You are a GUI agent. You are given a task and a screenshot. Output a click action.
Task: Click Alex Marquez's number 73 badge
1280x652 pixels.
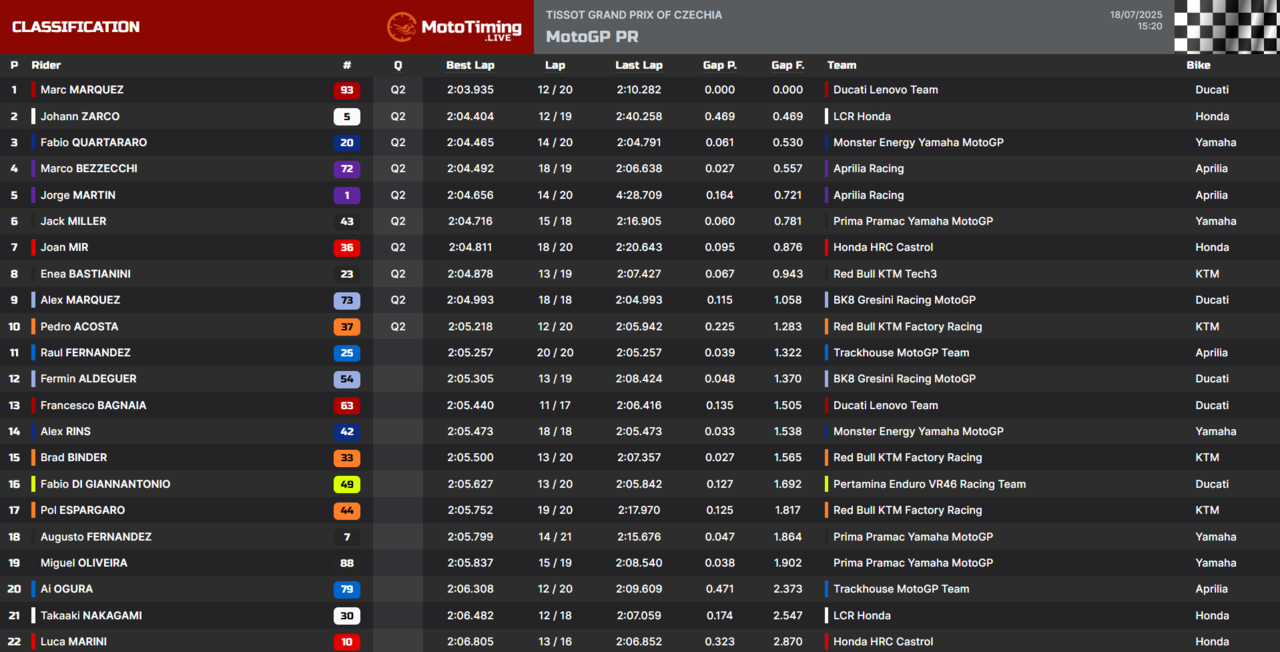click(x=347, y=300)
